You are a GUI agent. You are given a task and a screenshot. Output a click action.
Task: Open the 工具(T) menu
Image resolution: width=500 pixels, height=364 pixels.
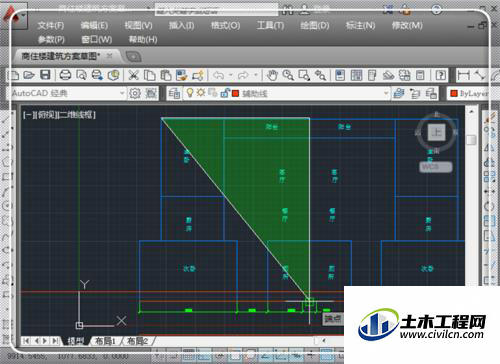270,25
